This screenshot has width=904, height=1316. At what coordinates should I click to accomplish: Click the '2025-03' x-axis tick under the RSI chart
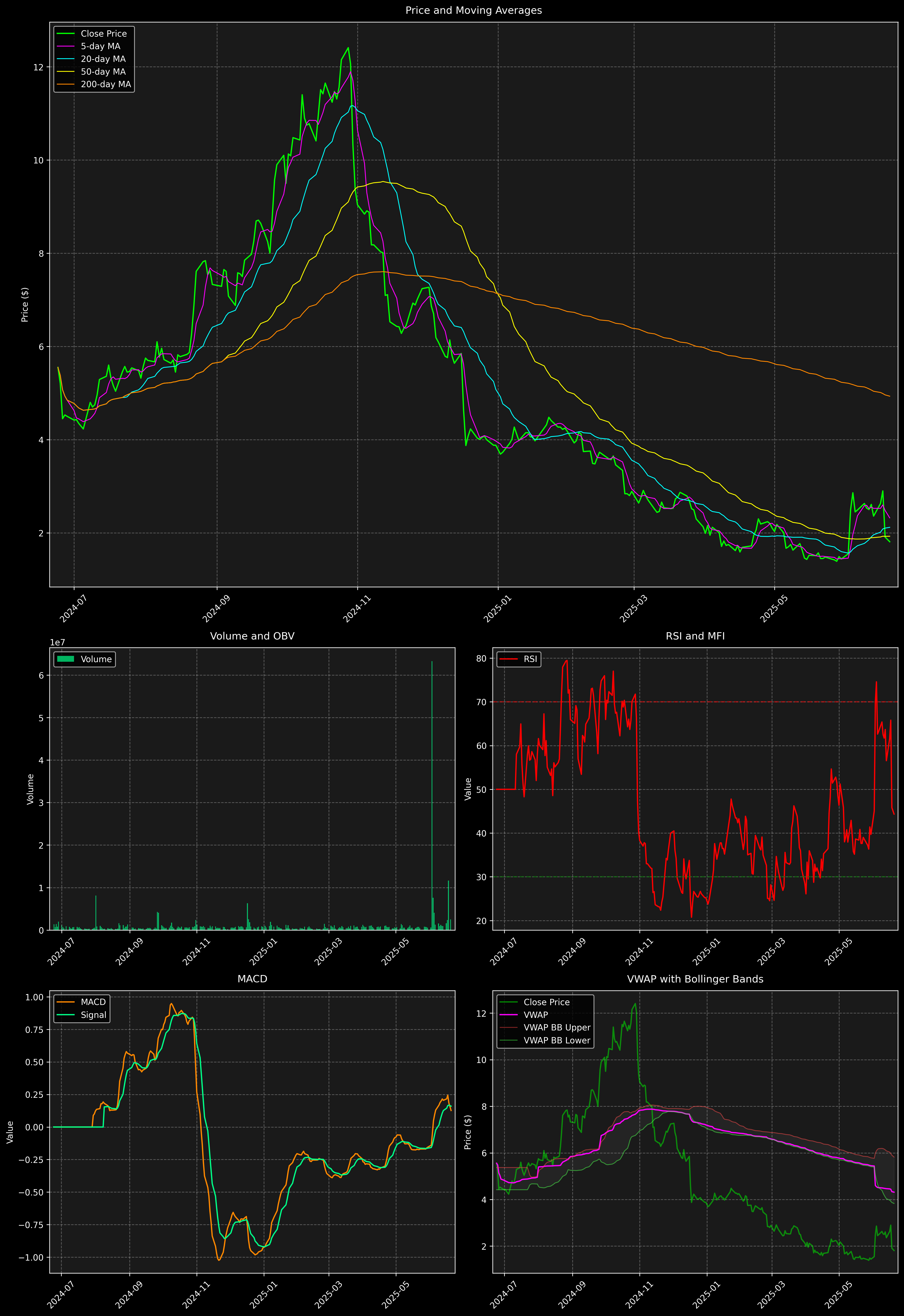pos(771,952)
